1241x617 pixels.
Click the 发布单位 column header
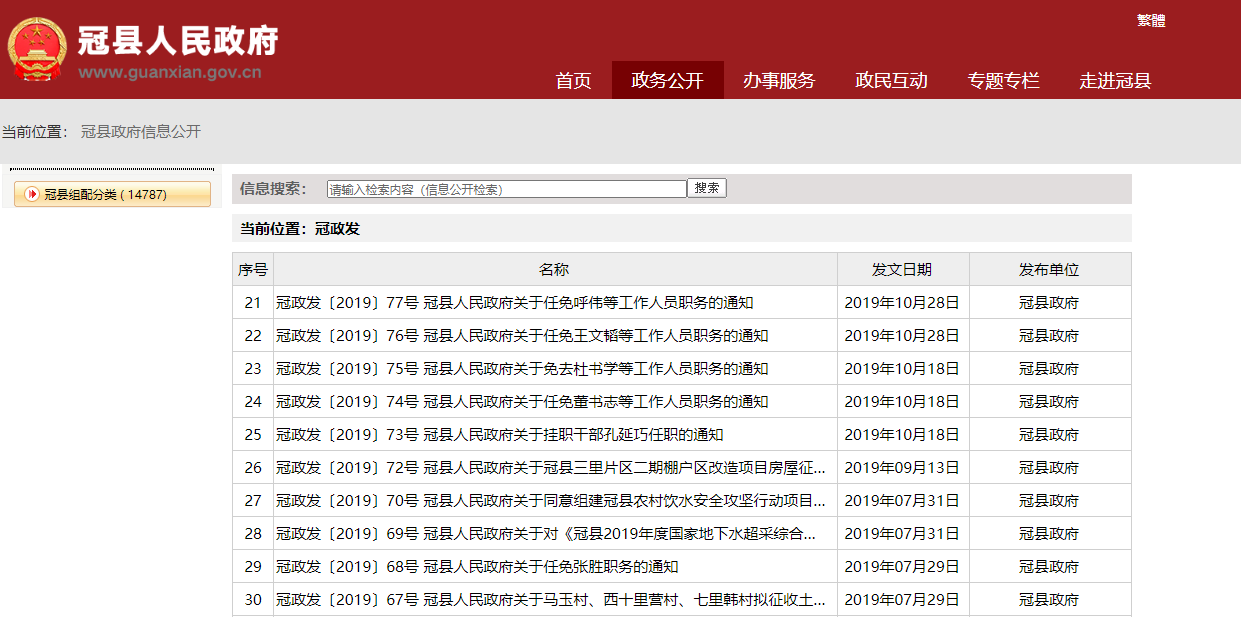(x=1049, y=269)
